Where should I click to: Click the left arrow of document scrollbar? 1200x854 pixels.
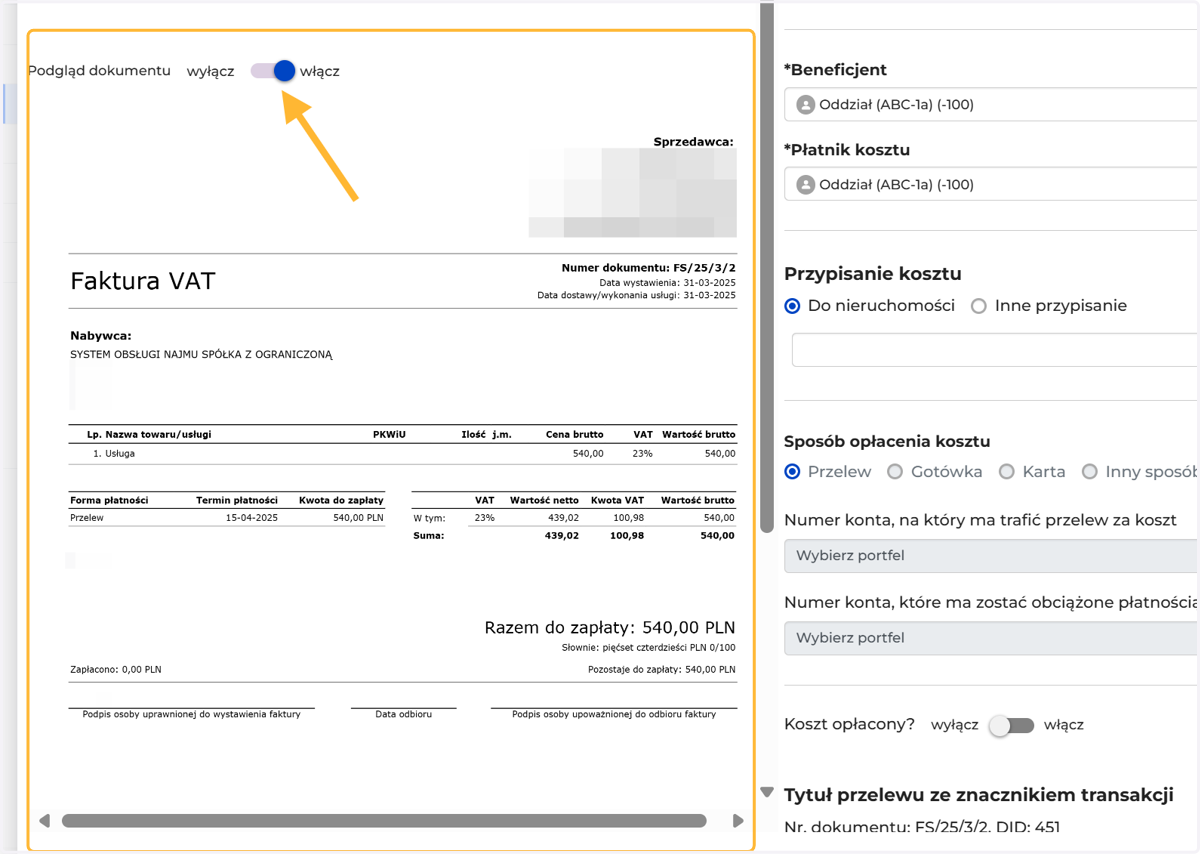pos(44,821)
